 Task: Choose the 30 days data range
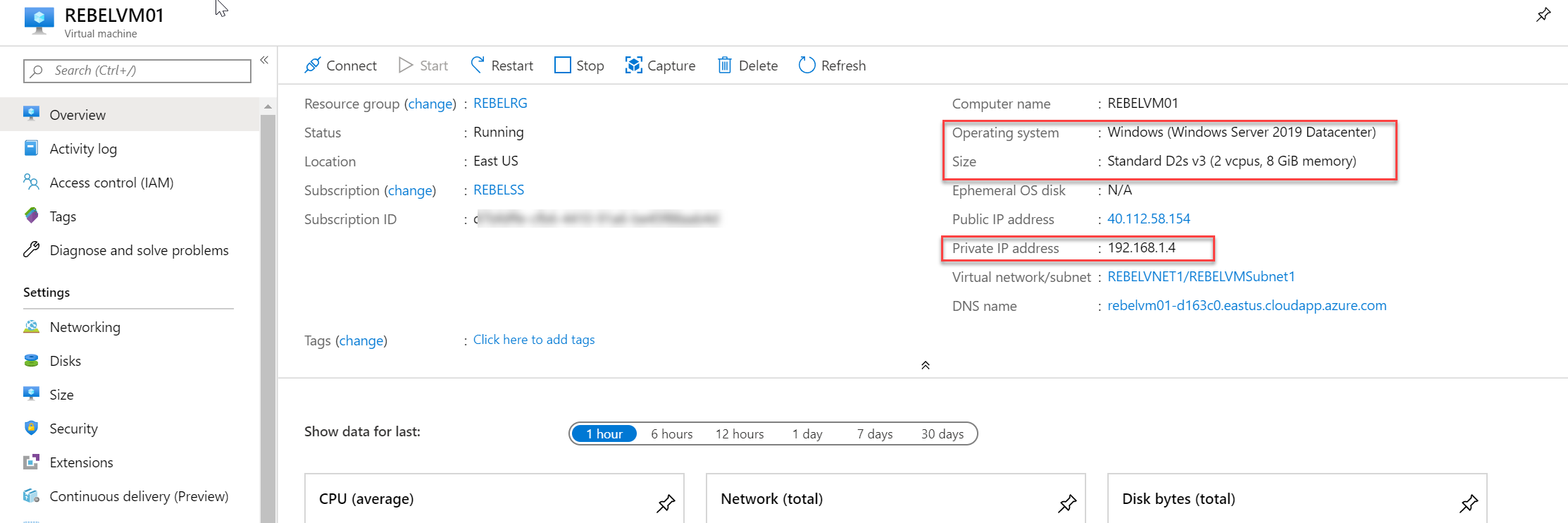coord(942,434)
